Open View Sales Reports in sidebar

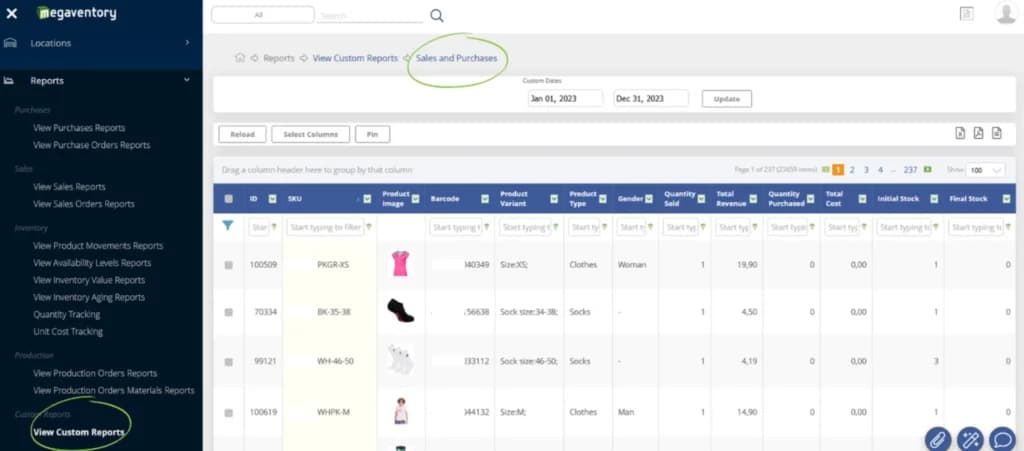[x=69, y=187]
